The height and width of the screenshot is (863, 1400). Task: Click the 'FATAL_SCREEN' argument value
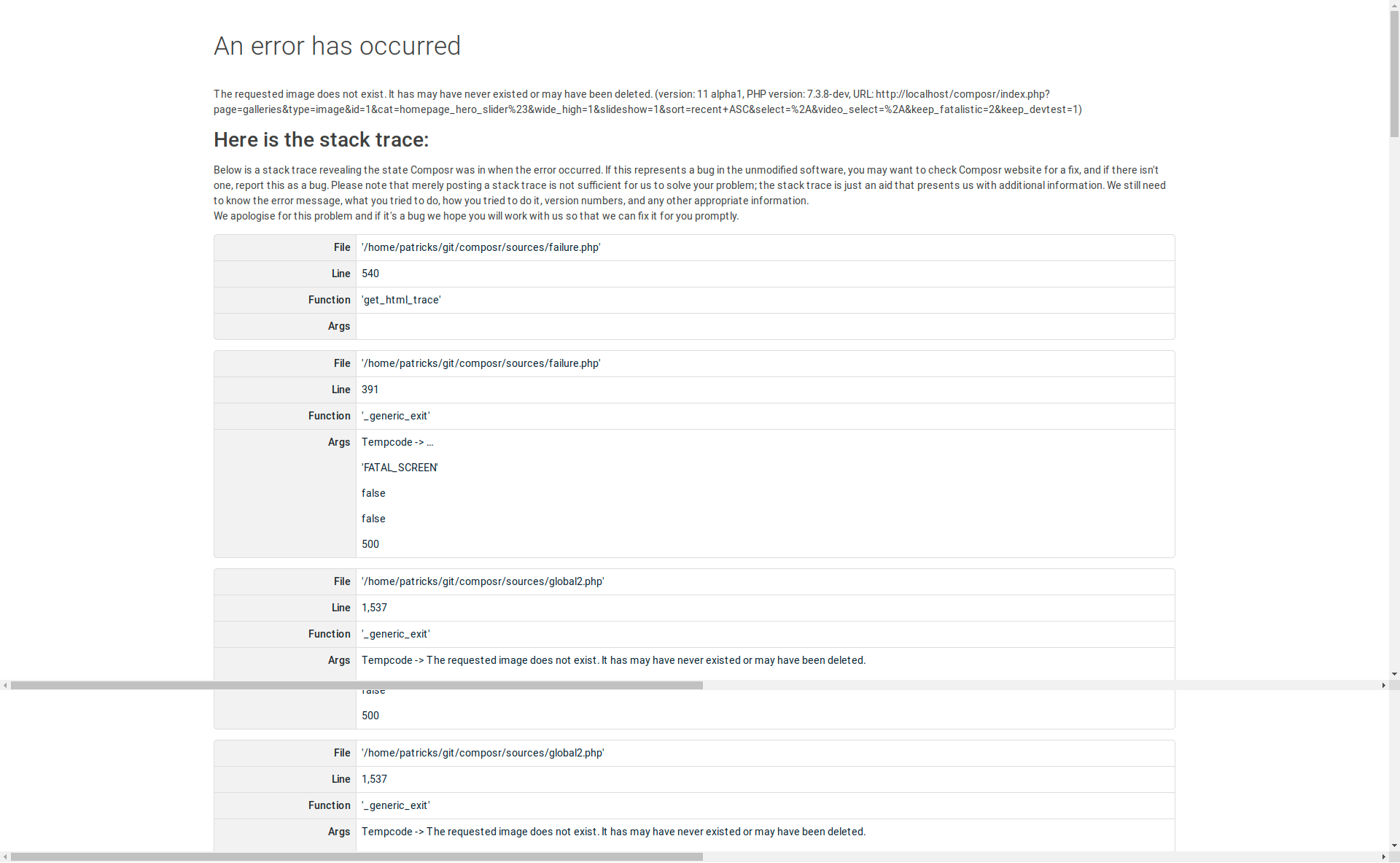coord(400,468)
